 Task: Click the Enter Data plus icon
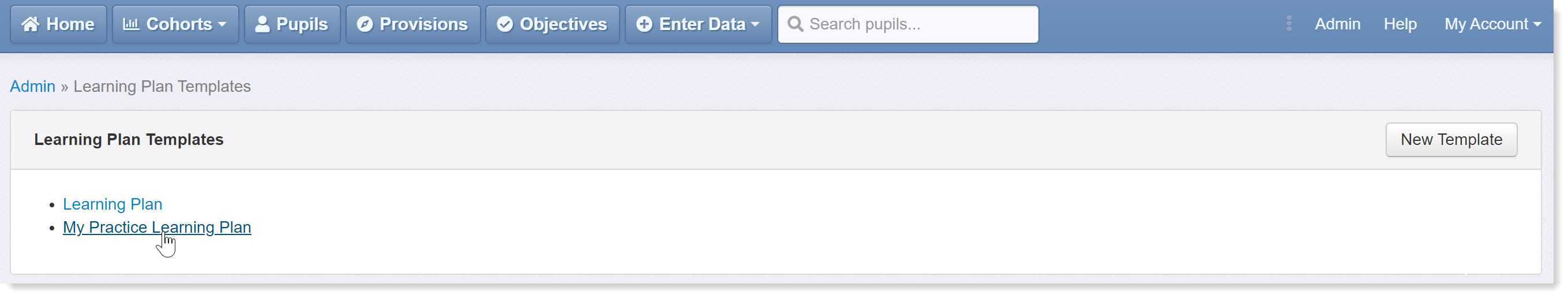644,24
